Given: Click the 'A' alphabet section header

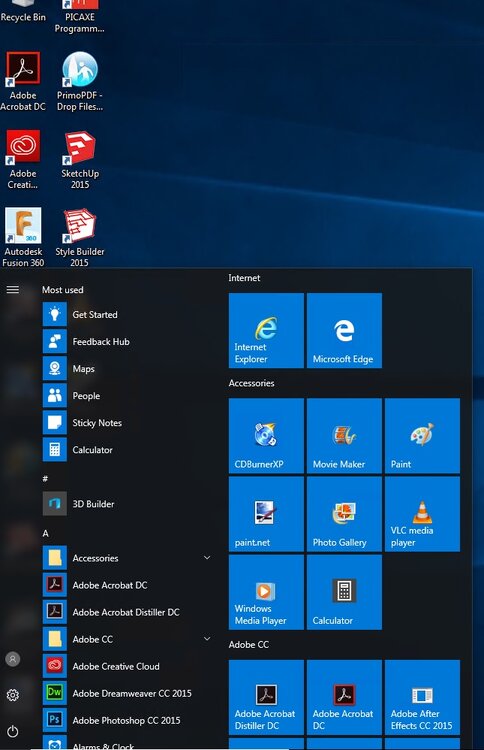Looking at the screenshot, I should pyautogui.click(x=45, y=533).
